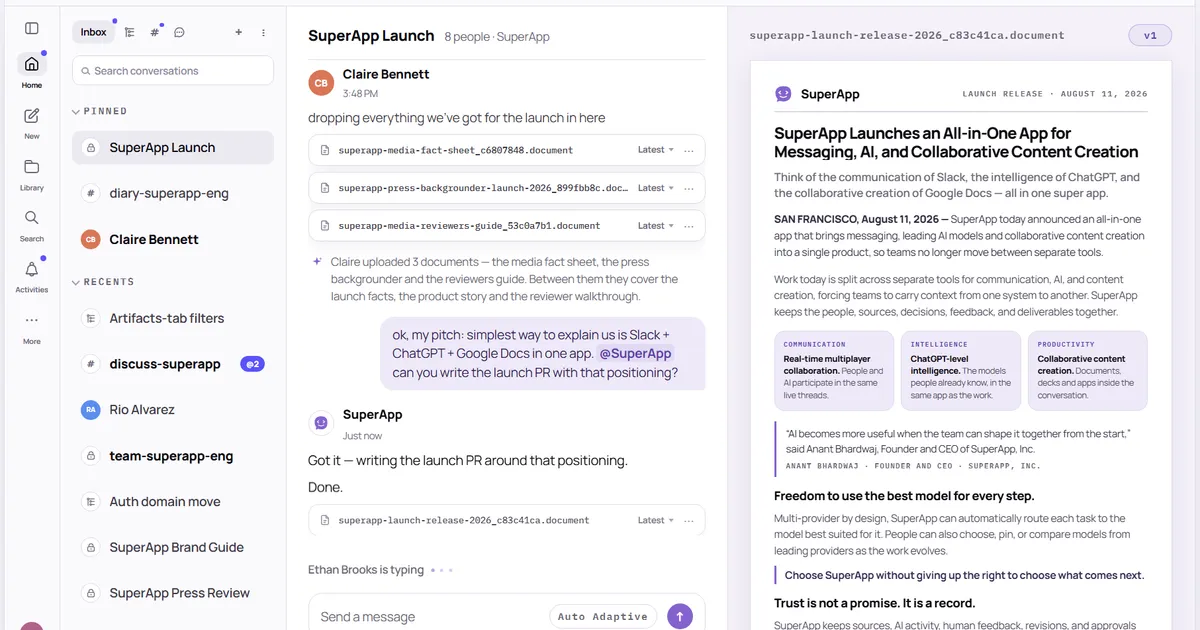Screen dimensions: 1200x630
Task: Open the More ellipsis menu
Action: click(32, 327)
